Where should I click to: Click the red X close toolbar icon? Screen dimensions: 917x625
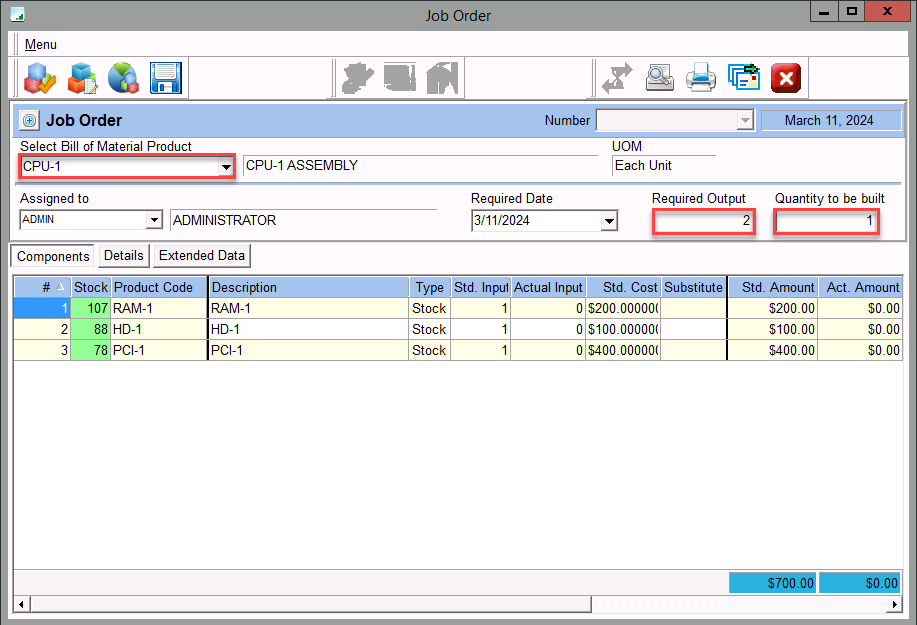786,77
